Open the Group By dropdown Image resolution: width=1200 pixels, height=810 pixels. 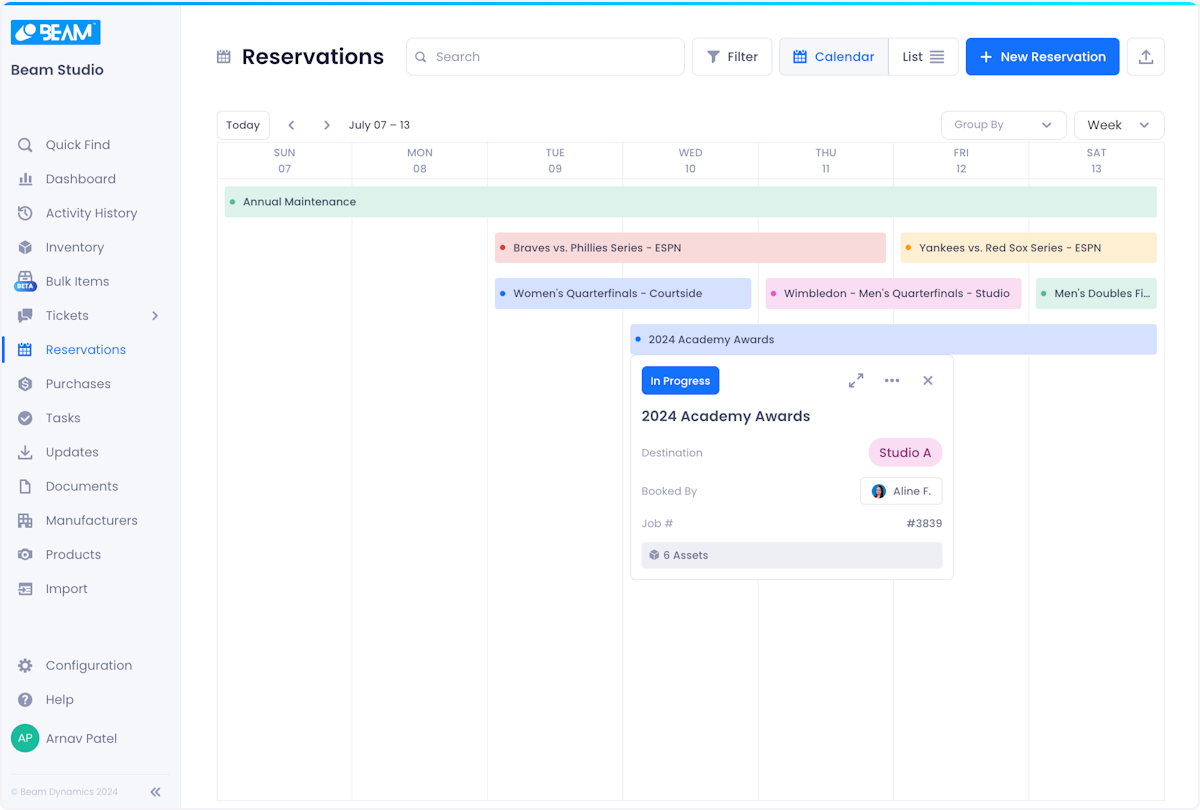[x=1003, y=125]
